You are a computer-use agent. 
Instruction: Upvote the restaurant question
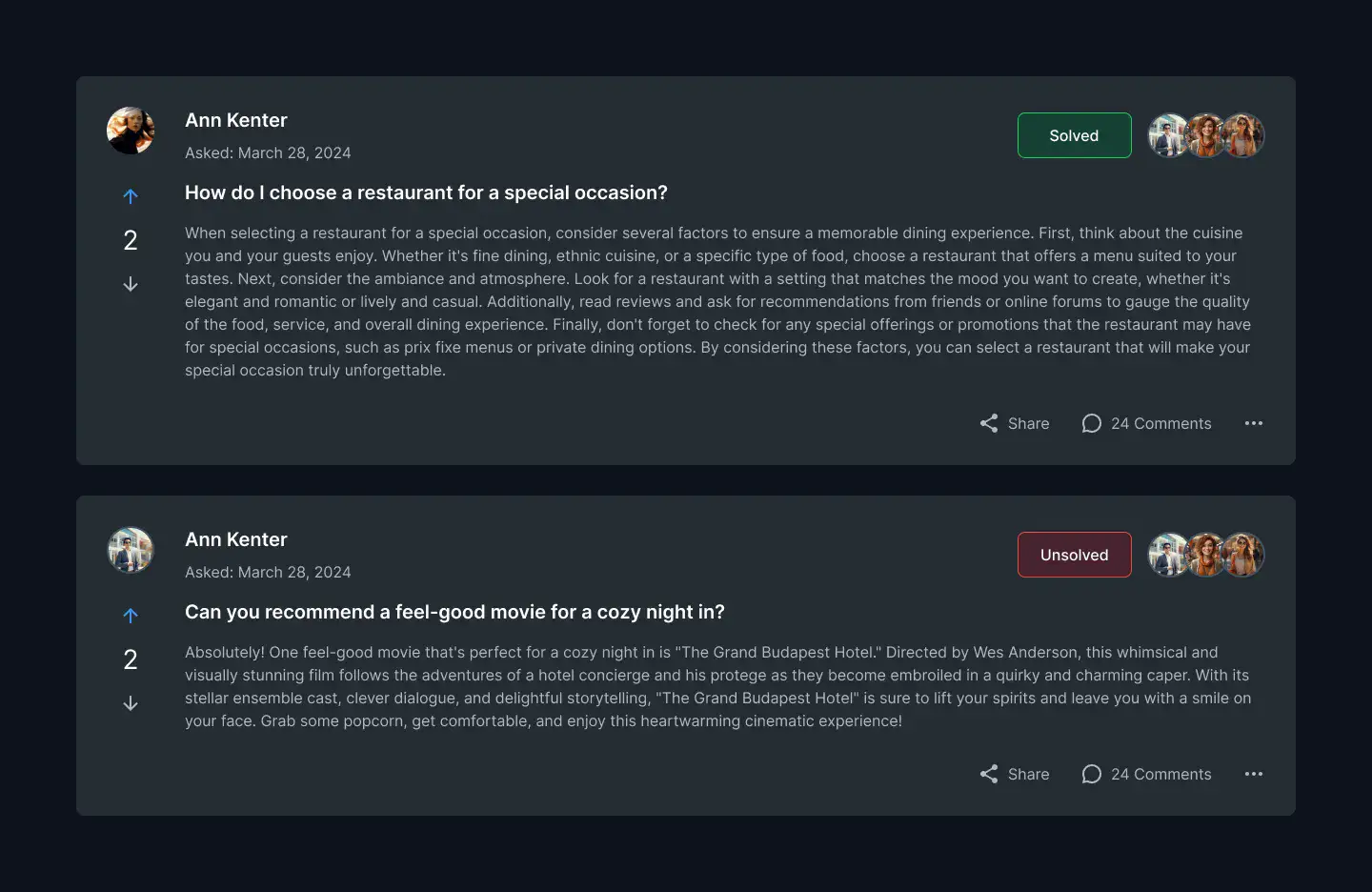131,196
